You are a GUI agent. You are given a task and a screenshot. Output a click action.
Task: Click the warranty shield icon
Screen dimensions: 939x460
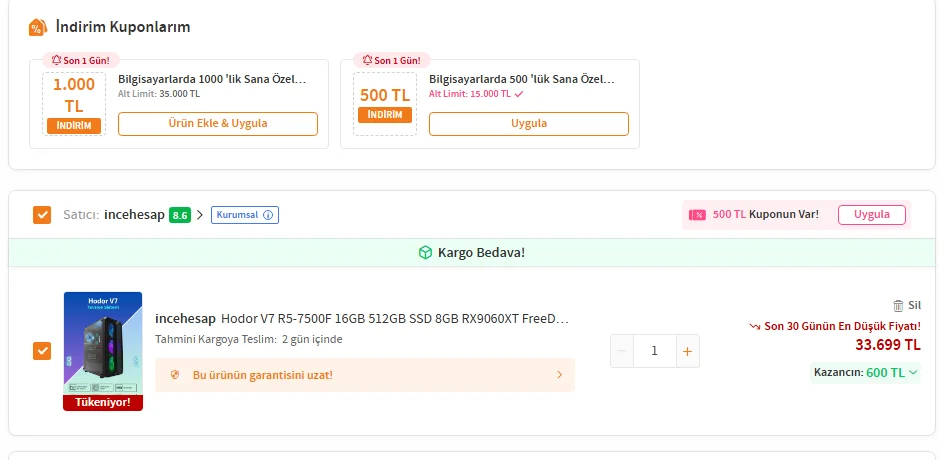point(175,375)
